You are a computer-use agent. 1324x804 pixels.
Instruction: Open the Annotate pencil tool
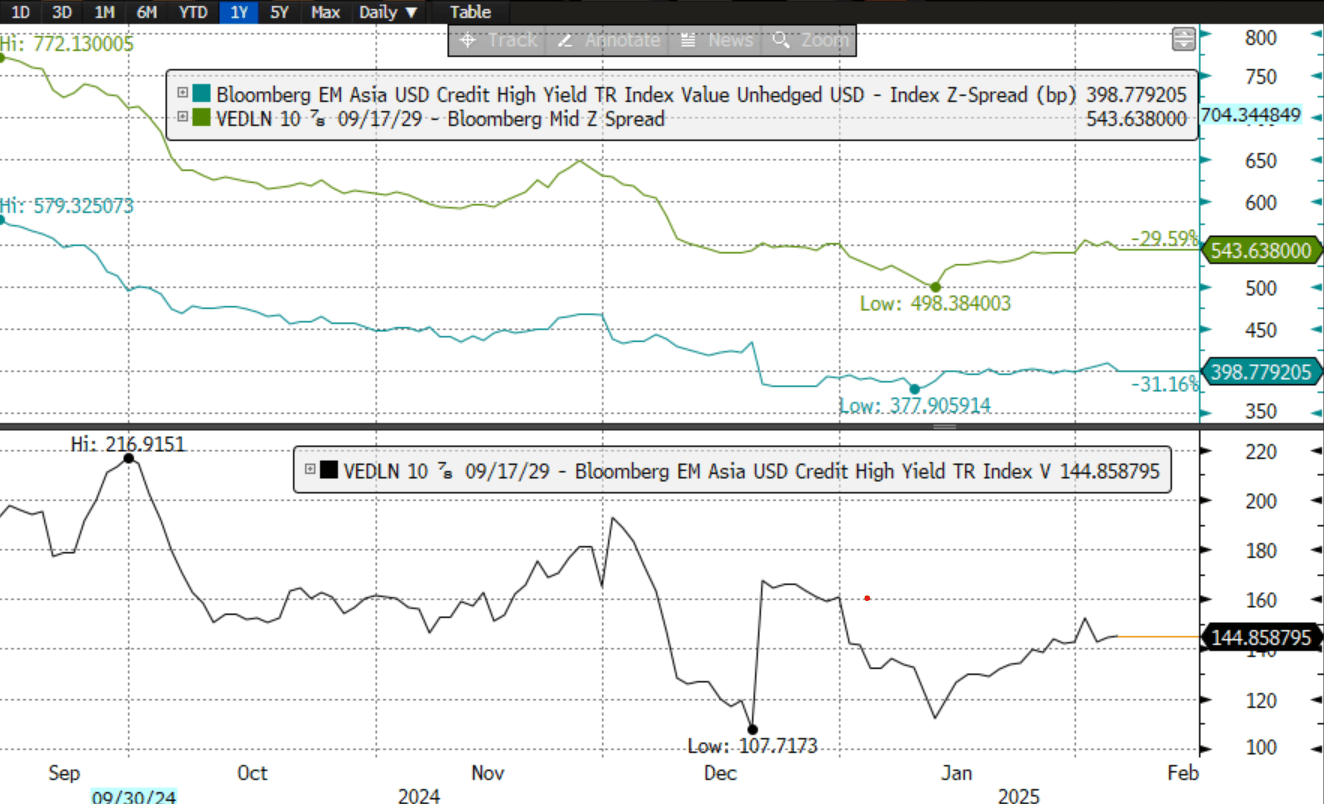coord(609,40)
